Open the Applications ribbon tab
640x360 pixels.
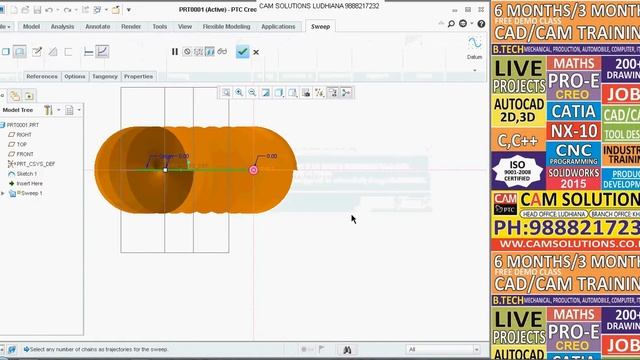pos(278,27)
